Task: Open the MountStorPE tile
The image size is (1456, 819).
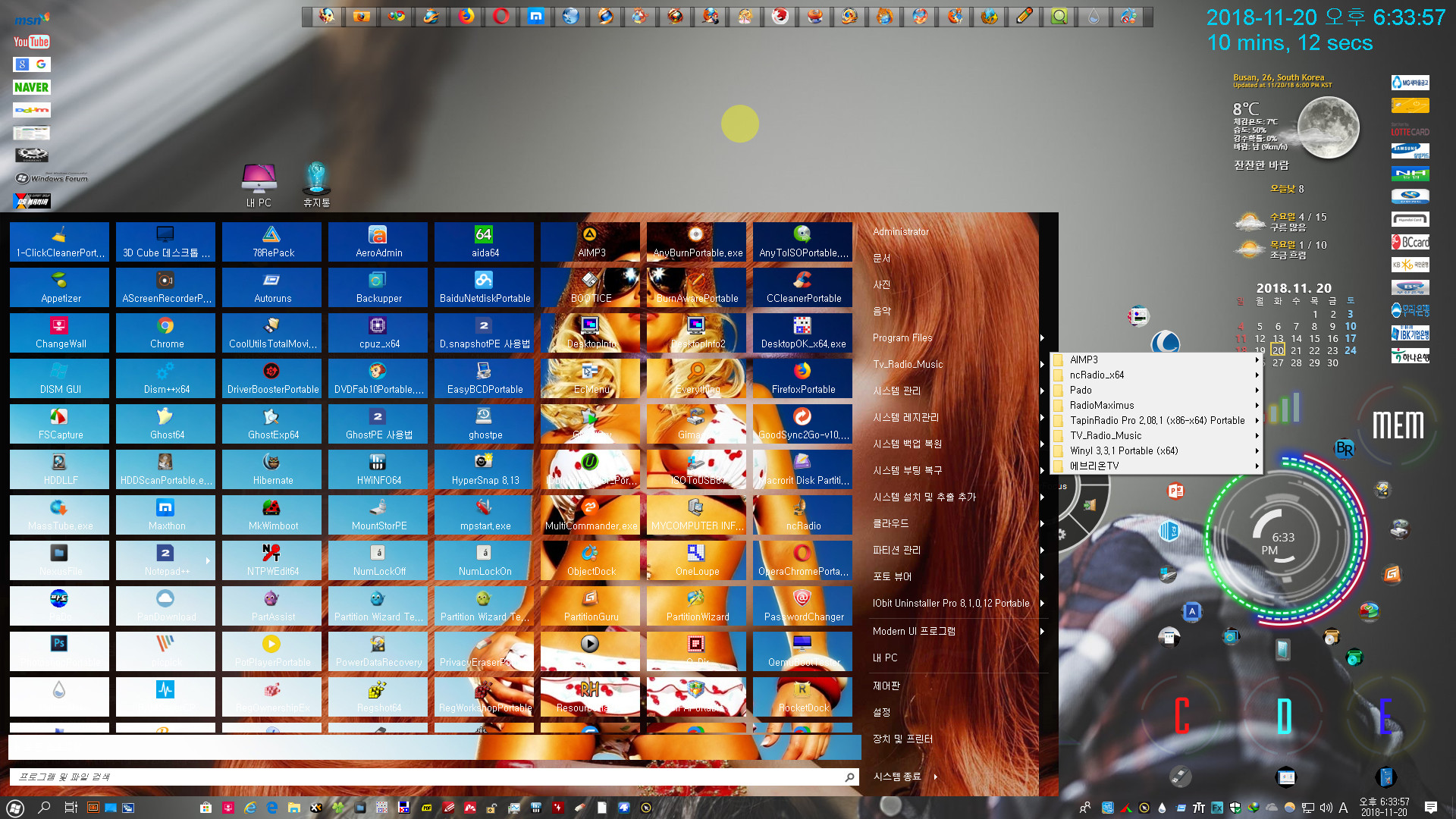Action: point(378,515)
